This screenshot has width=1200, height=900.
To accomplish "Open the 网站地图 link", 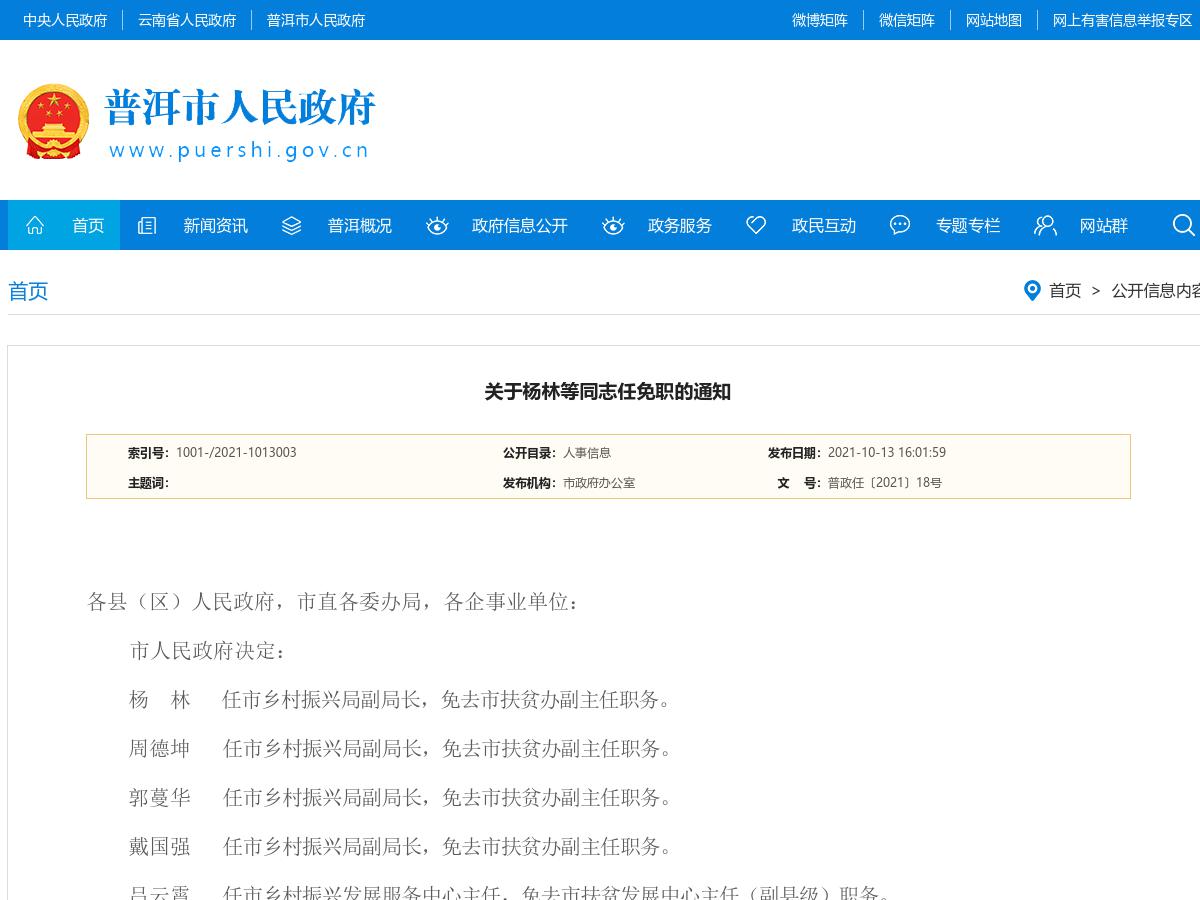I will click(993, 20).
